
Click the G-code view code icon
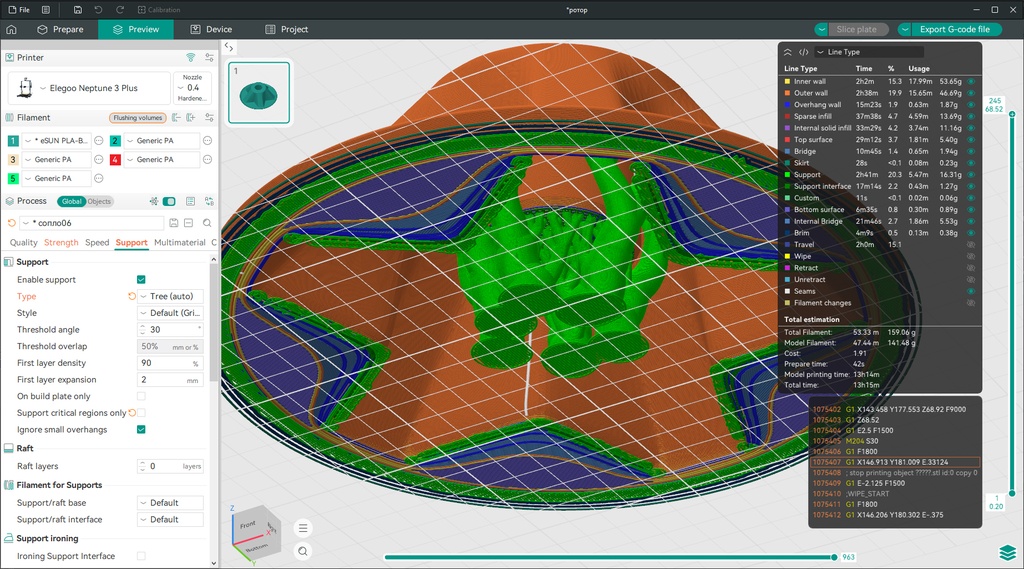[804, 52]
